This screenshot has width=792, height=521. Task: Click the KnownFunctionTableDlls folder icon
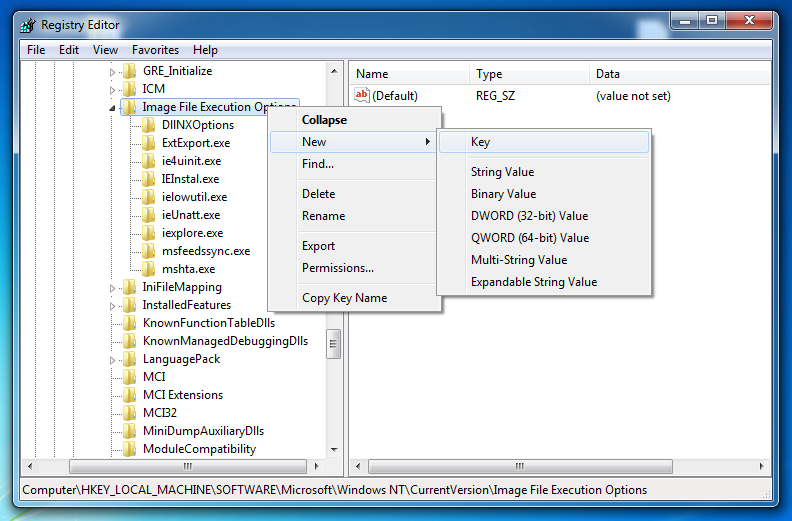pyautogui.click(x=130, y=323)
